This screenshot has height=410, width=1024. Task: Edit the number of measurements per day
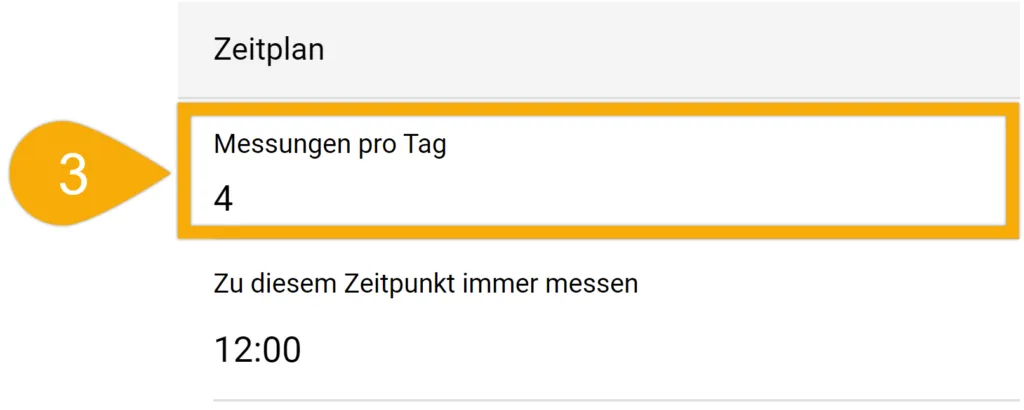(x=598, y=170)
